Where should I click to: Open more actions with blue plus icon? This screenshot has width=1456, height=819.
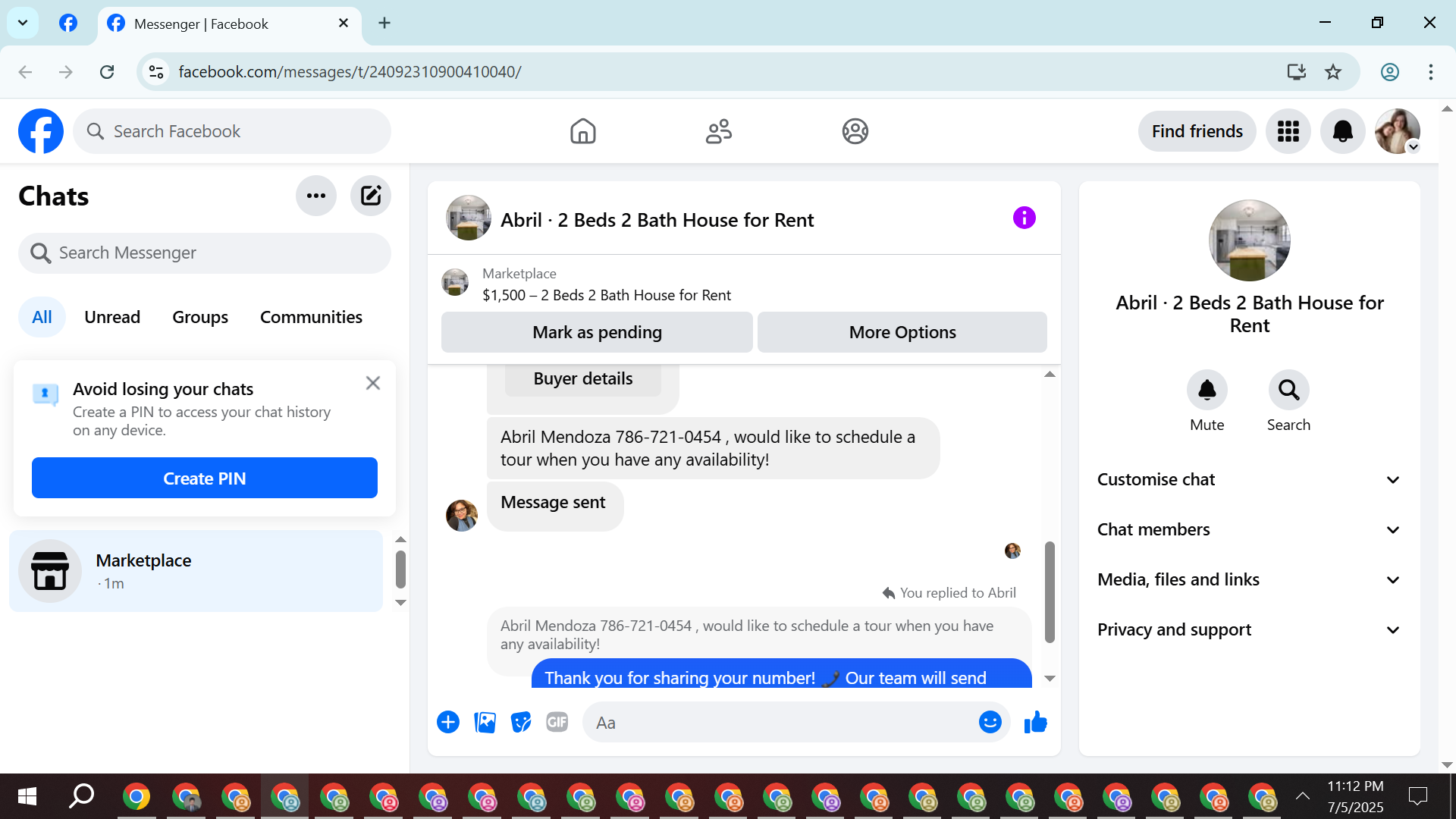pos(448,723)
